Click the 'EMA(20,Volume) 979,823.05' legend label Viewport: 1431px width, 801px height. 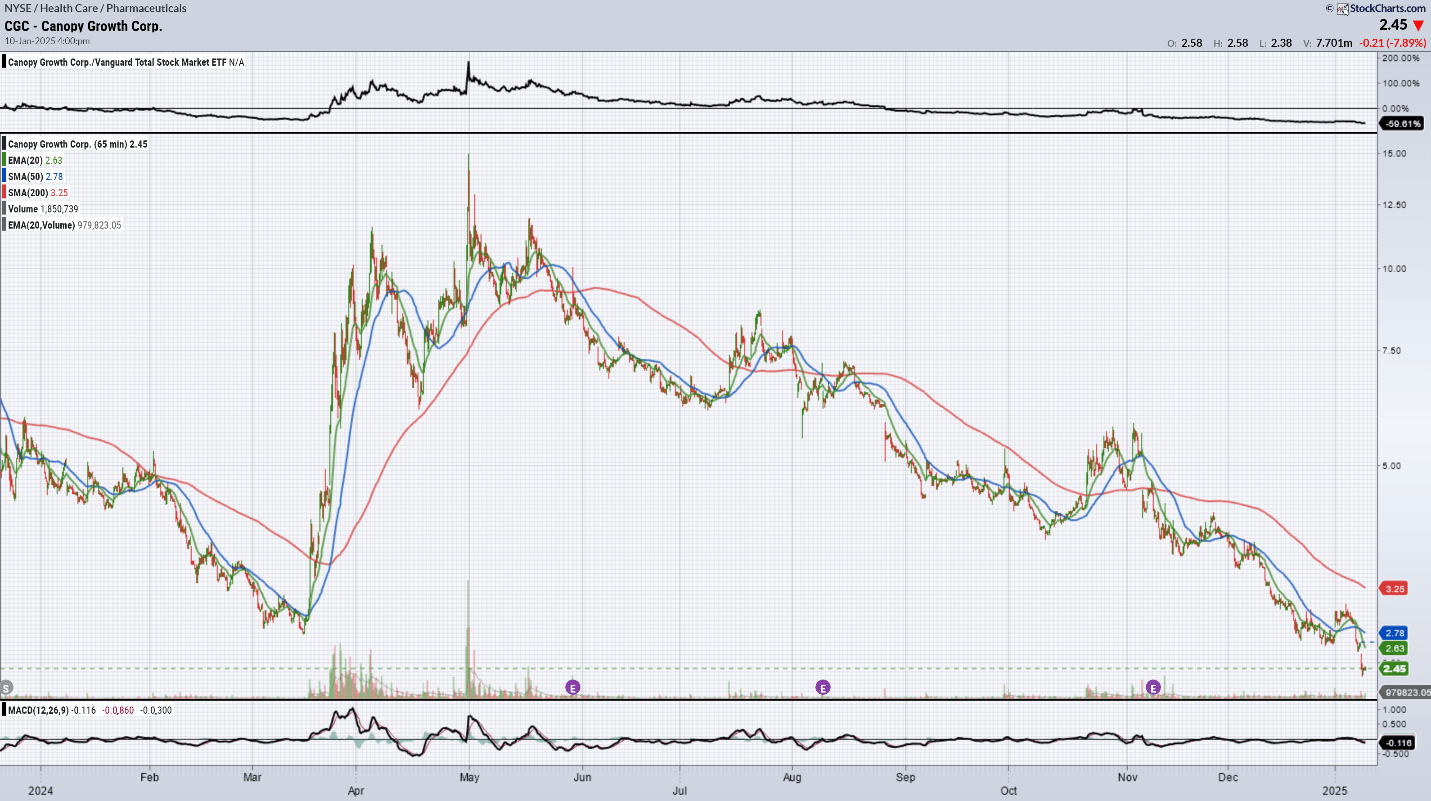click(x=65, y=224)
